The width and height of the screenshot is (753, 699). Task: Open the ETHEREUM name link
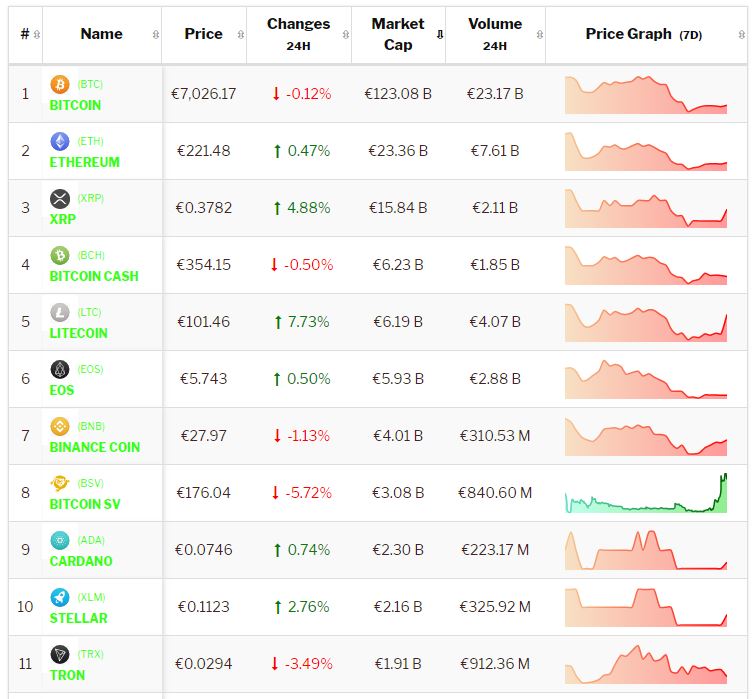[x=84, y=162]
